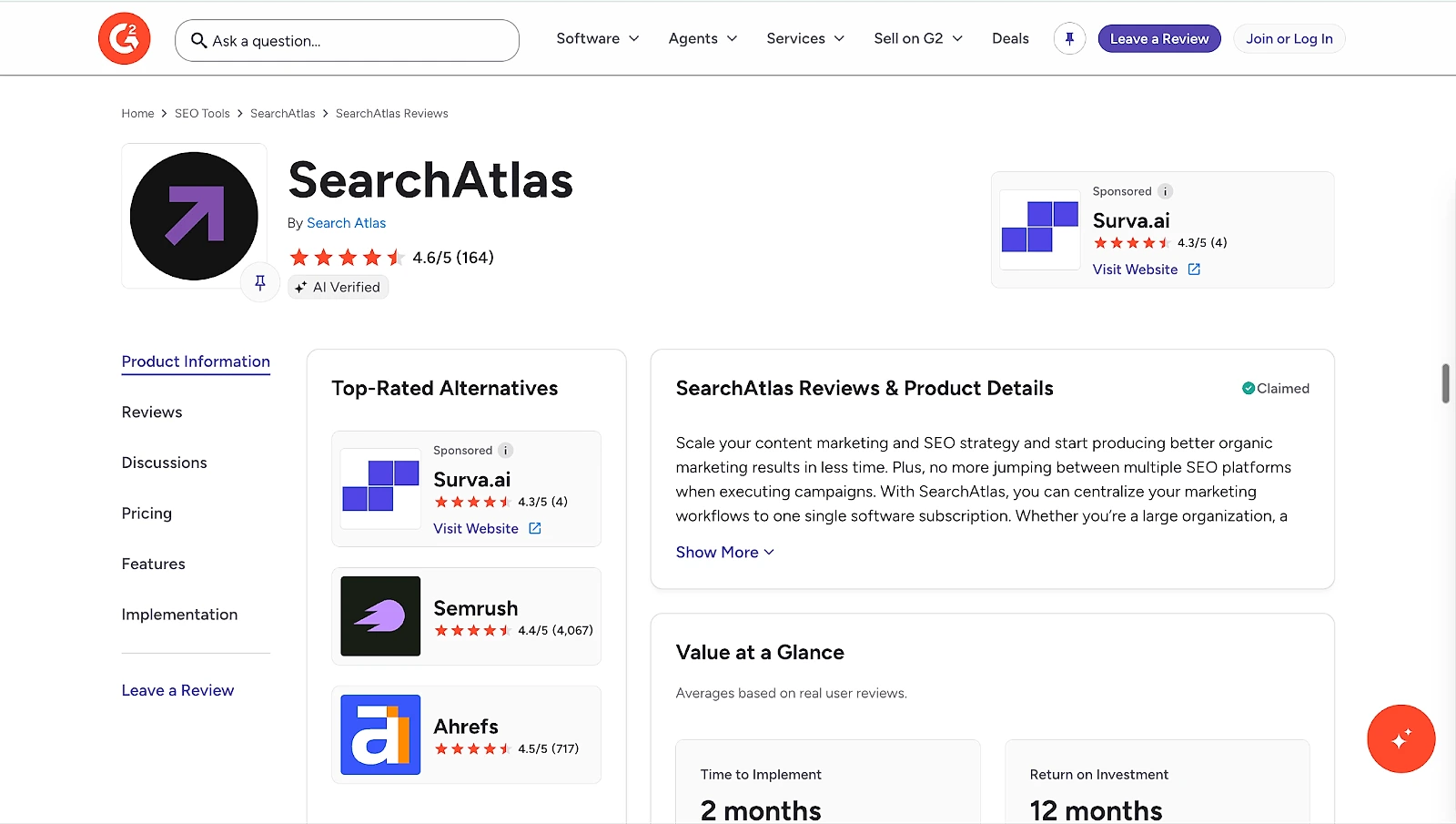Viewport: 1456px width, 824px height.
Task: Click Visit Website in top Surva.ai card
Action: click(1135, 270)
